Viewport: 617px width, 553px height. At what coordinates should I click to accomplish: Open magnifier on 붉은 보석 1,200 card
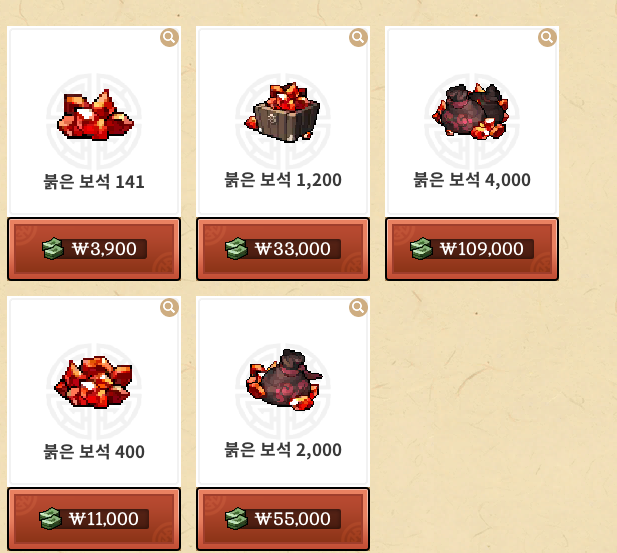tap(358, 37)
